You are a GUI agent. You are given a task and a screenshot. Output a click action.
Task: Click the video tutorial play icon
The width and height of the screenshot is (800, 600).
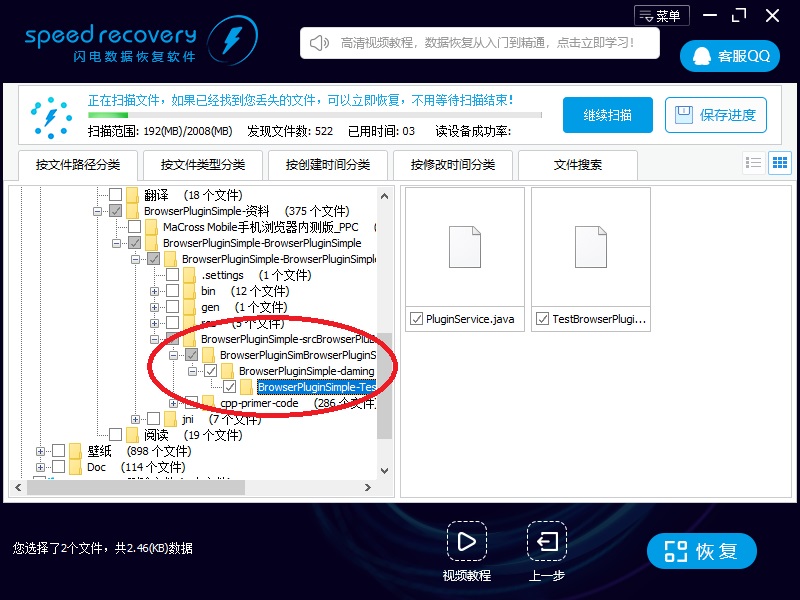466,542
